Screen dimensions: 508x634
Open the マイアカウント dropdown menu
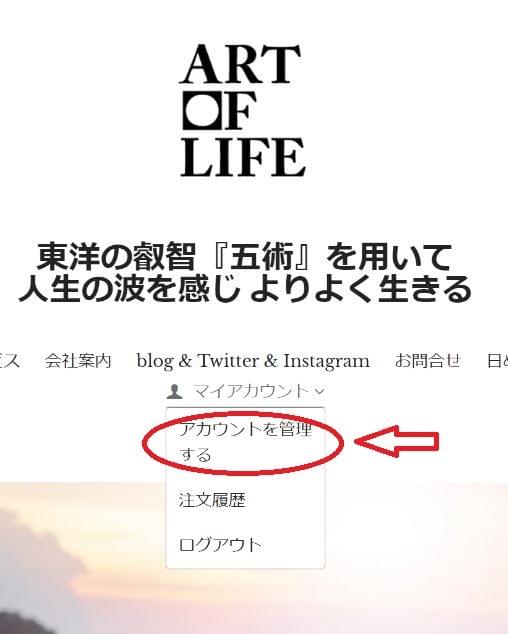[x=246, y=391]
